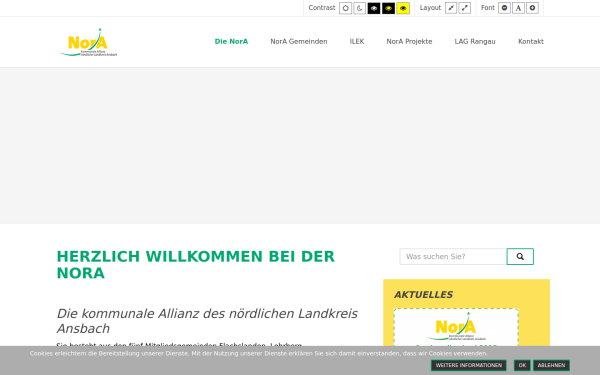The image size is (600, 375).
Task: Click Weitere Informationen cookie button
Action: click(x=469, y=365)
